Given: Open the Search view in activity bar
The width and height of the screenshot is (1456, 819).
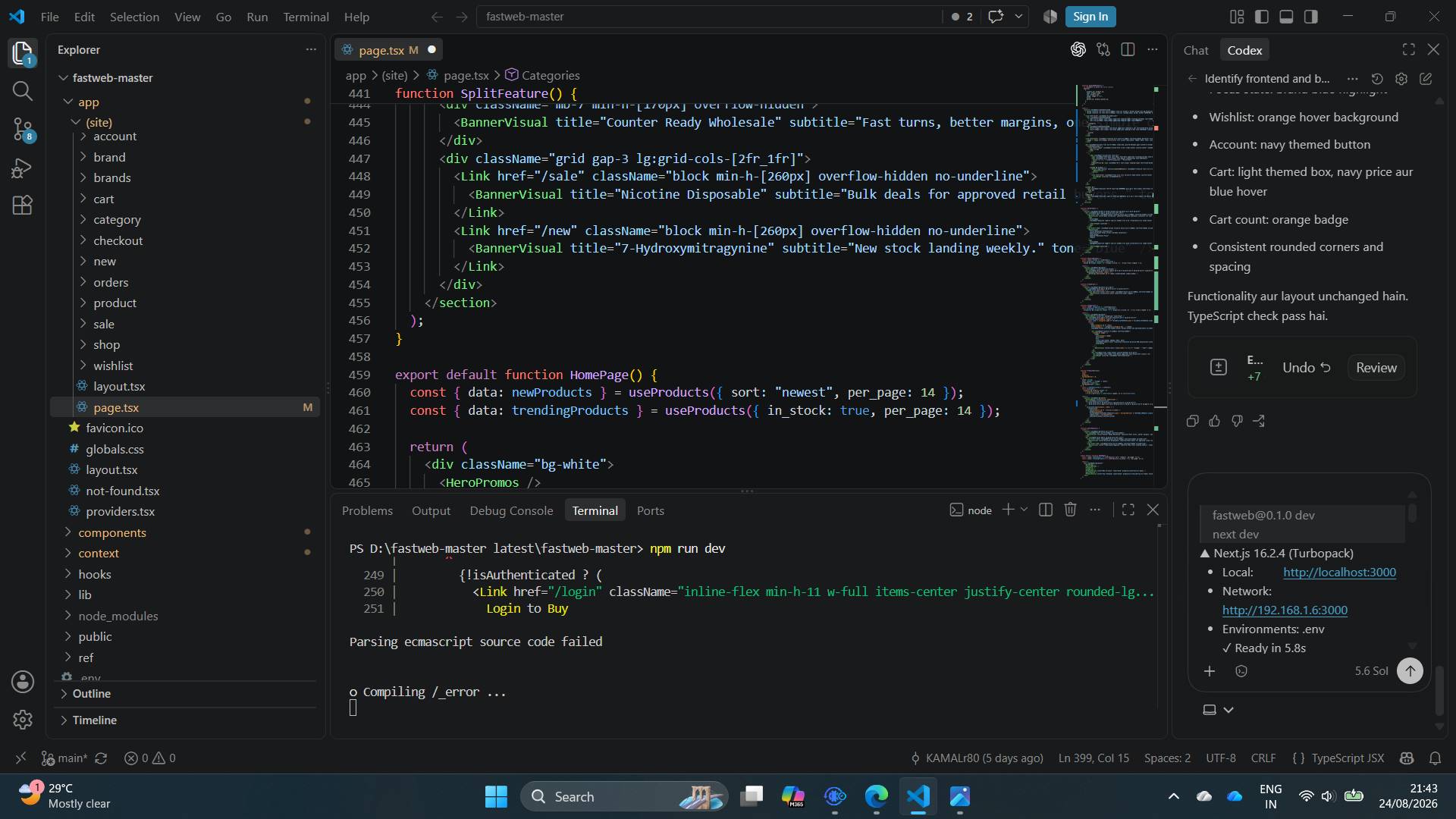Looking at the screenshot, I should click(23, 91).
